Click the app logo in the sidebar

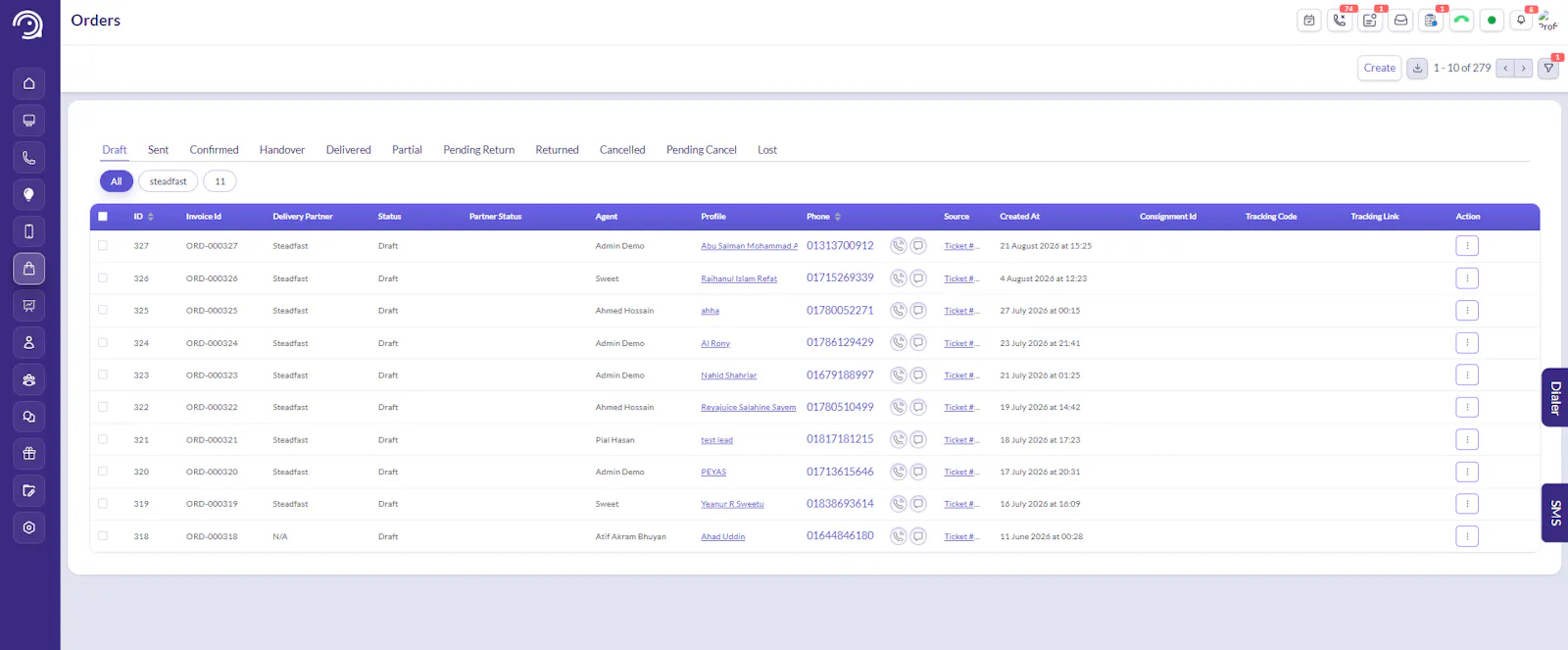[27, 25]
